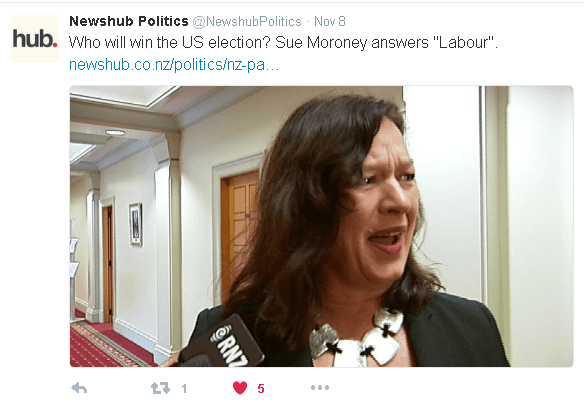Click the RNZ microphone in the photo
584x405 pixels.
pos(223,343)
